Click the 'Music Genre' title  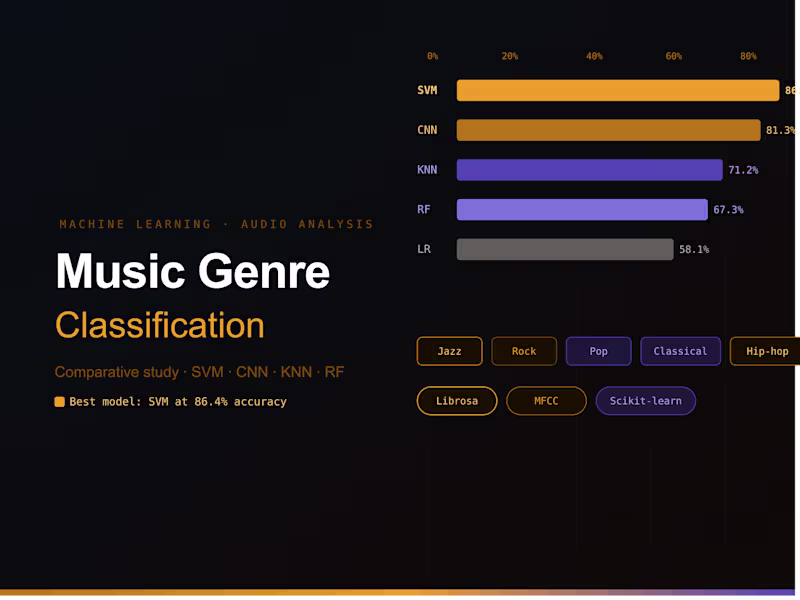tap(193, 271)
